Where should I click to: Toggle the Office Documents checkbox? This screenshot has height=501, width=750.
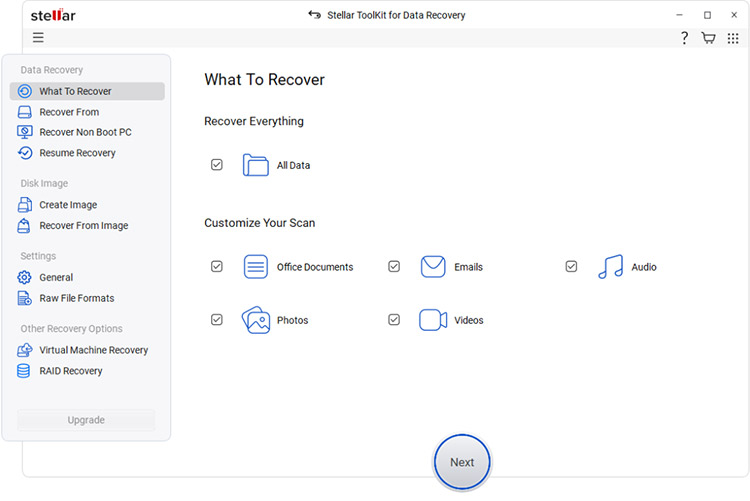point(217,266)
